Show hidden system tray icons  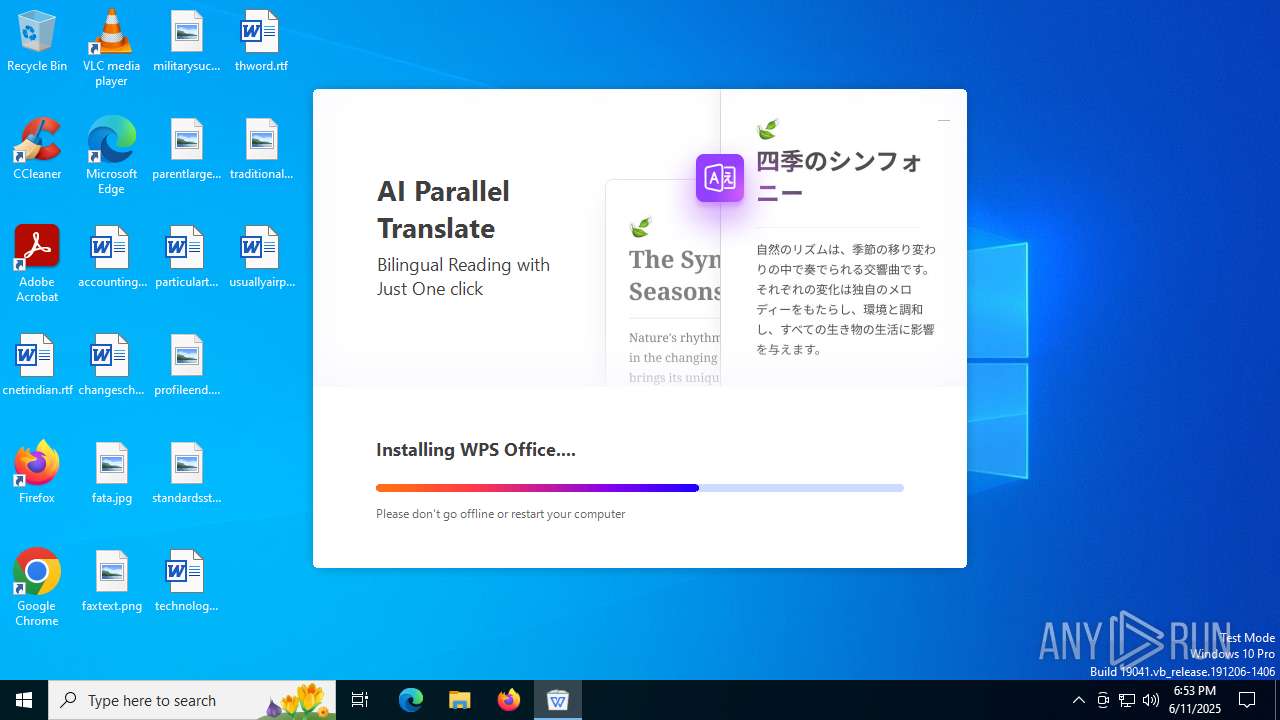click(x=1078, y=700)
